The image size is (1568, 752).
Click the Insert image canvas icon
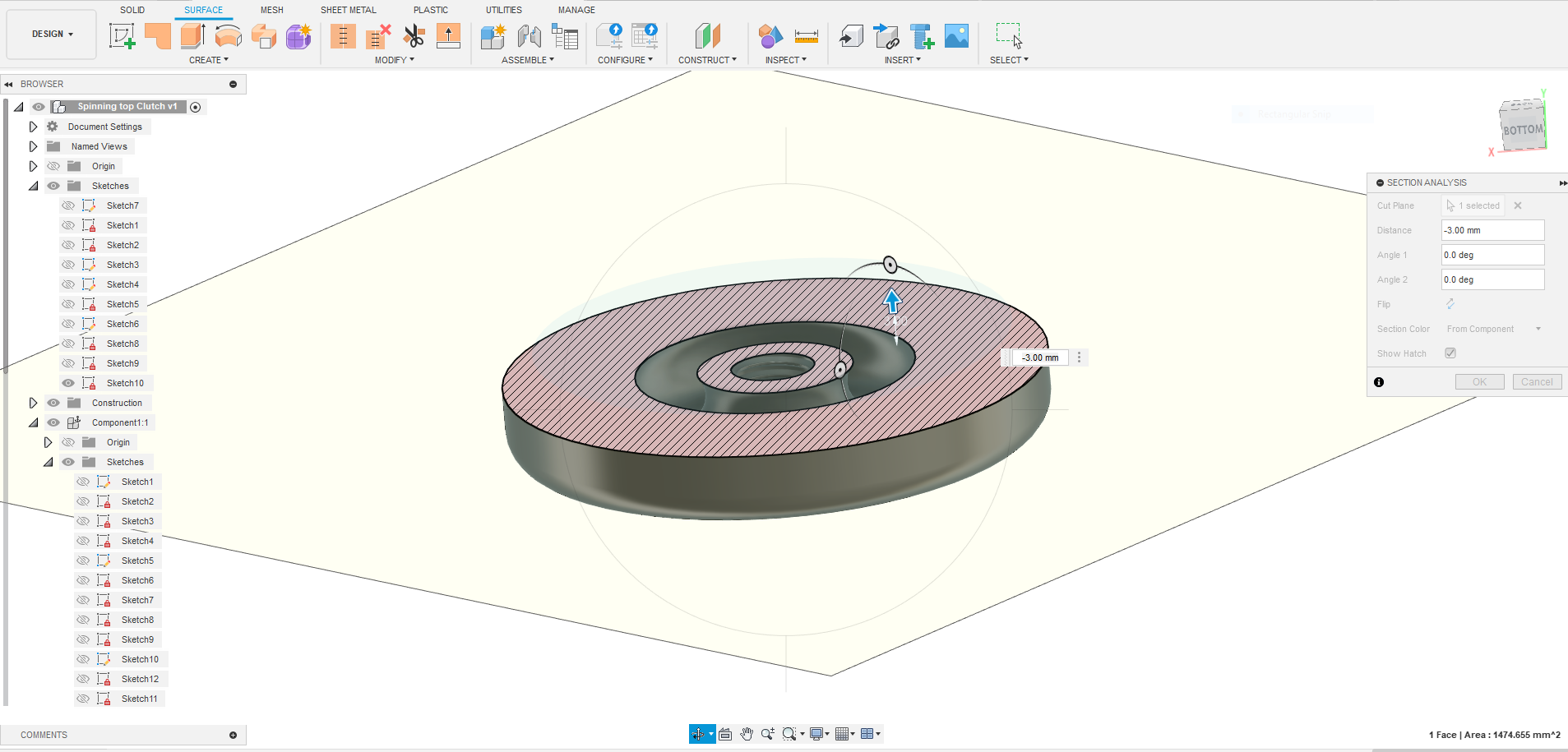pyautogui.click(x=956, y=36)
